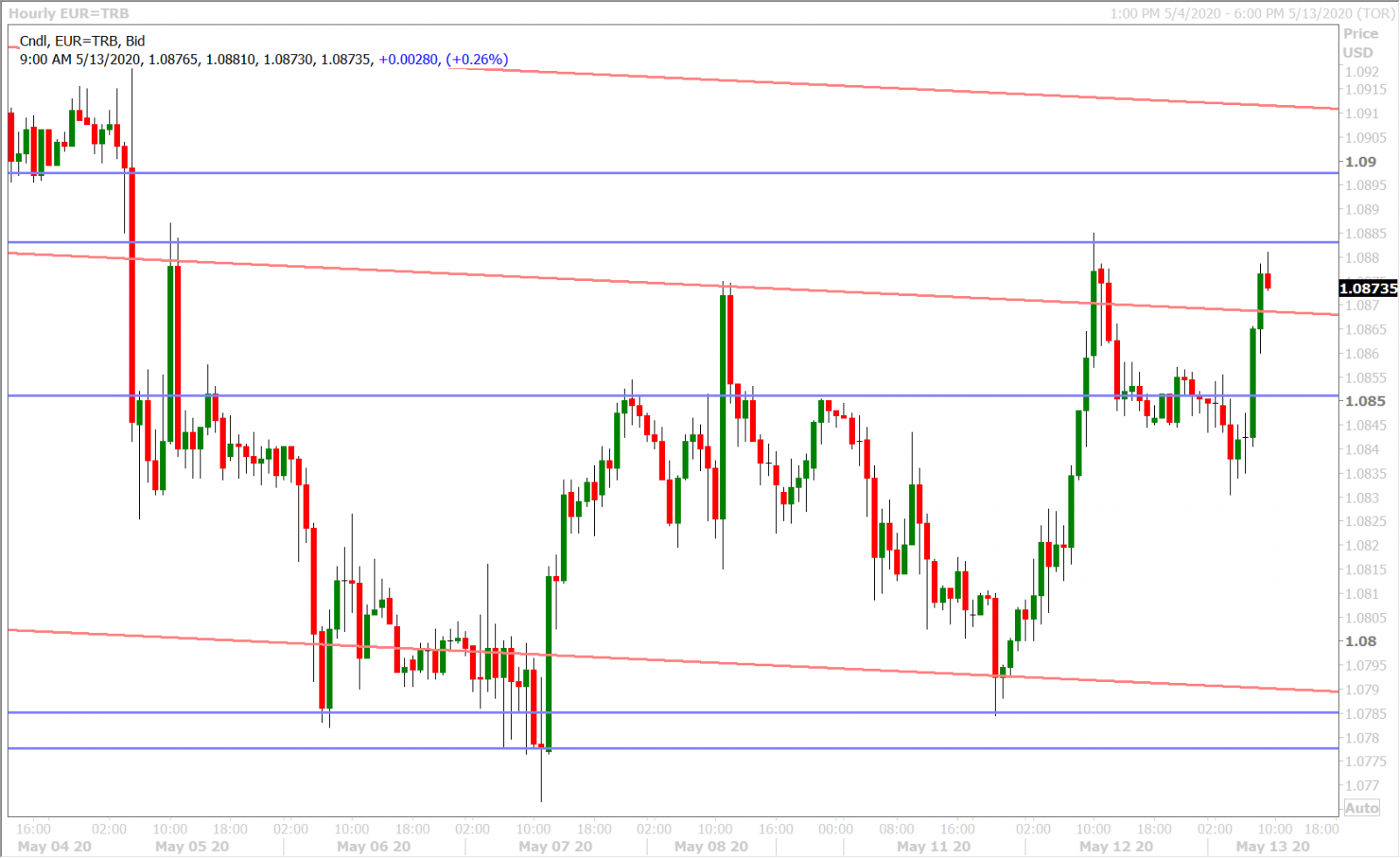Click the '(+0.26%)' percent change value

coord(477,60)
